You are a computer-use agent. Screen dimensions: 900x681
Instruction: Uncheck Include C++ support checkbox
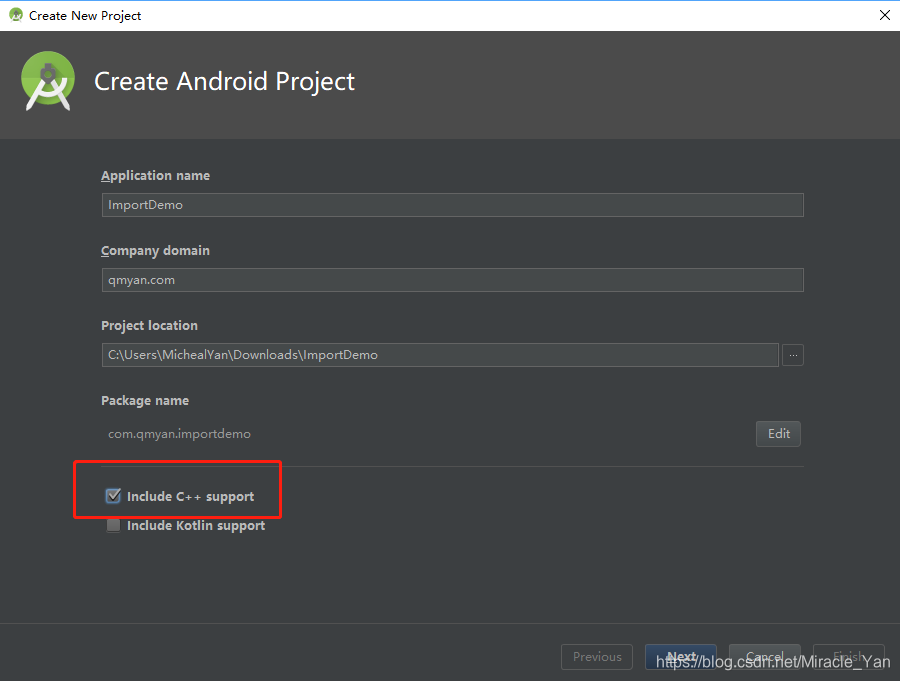coord(113,496)
